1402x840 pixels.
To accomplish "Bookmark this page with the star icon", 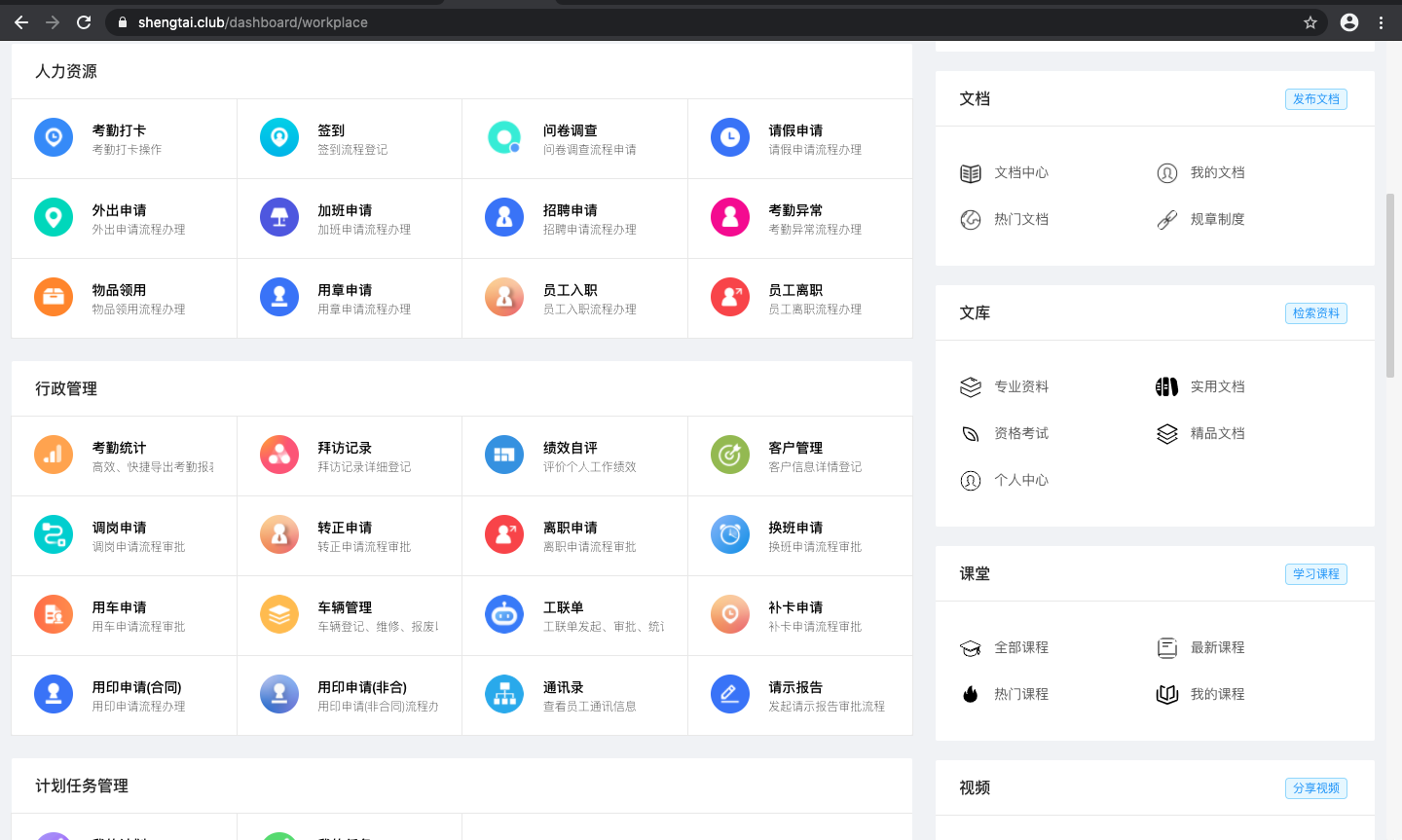I will click(x=1310, y=22).
